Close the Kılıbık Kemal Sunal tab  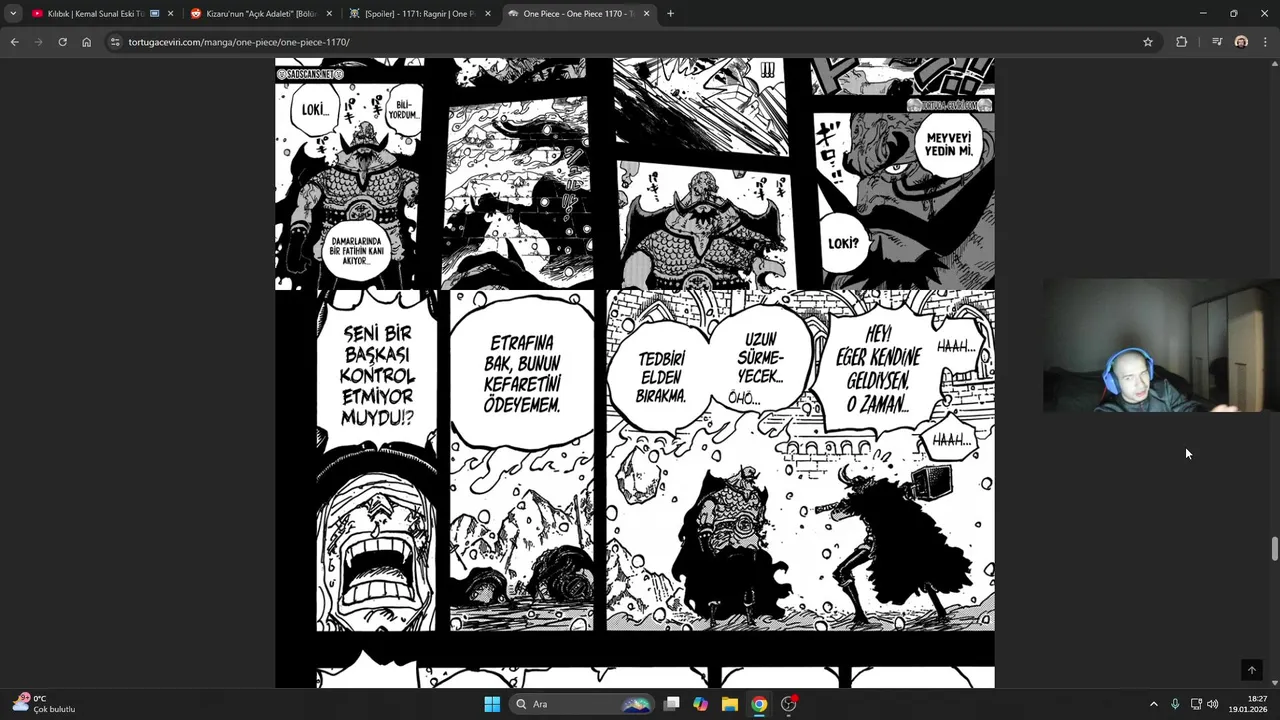click(170, 13)
